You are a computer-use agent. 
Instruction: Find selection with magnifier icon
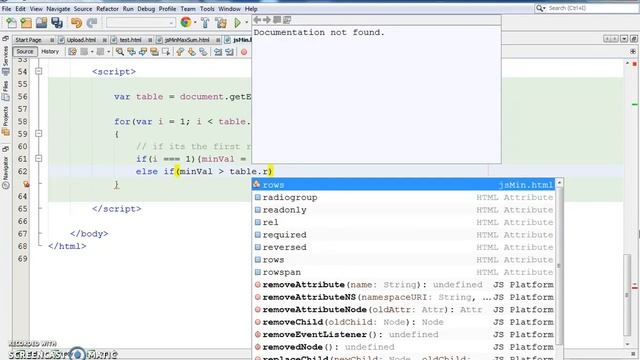coord(120,52)
